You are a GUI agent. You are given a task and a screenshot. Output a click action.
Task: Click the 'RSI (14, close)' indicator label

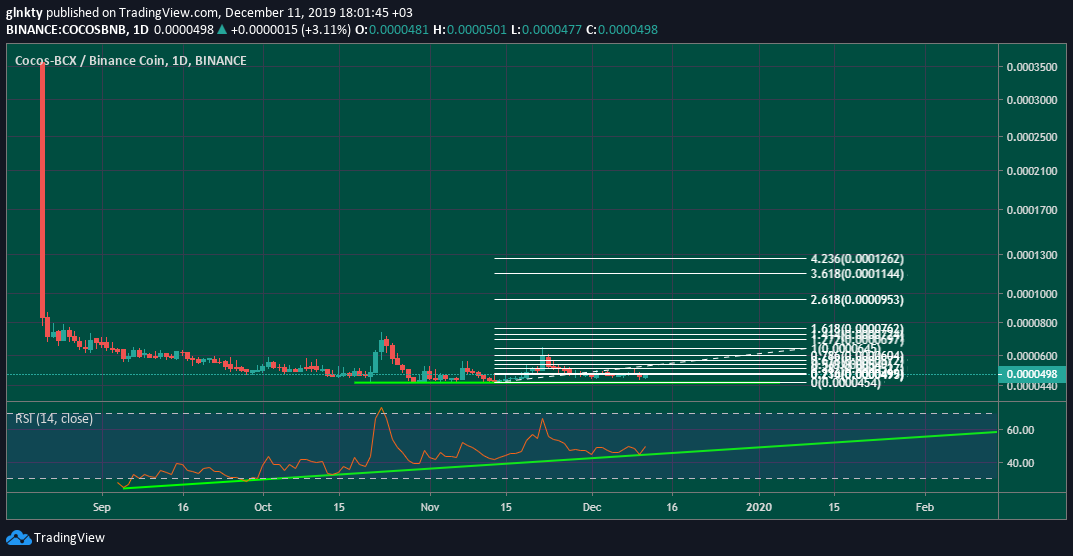(x=54, y=418)
